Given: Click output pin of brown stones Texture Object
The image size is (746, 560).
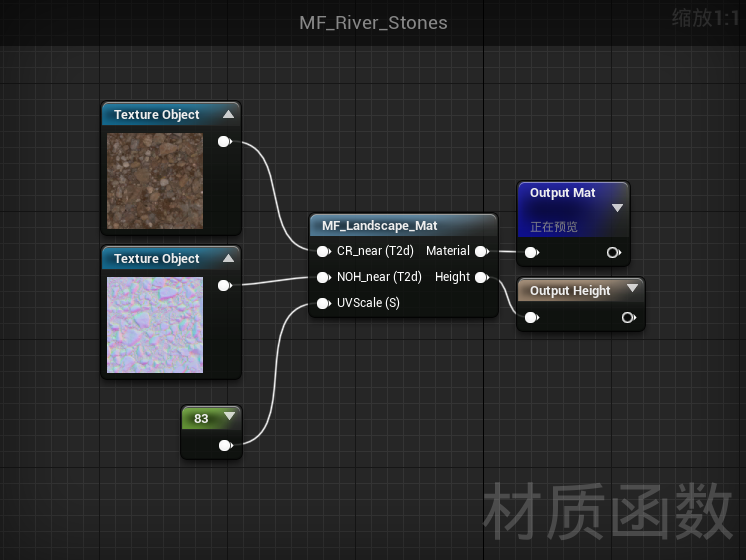Looking at the screenshot, I should tap(225, 141).
